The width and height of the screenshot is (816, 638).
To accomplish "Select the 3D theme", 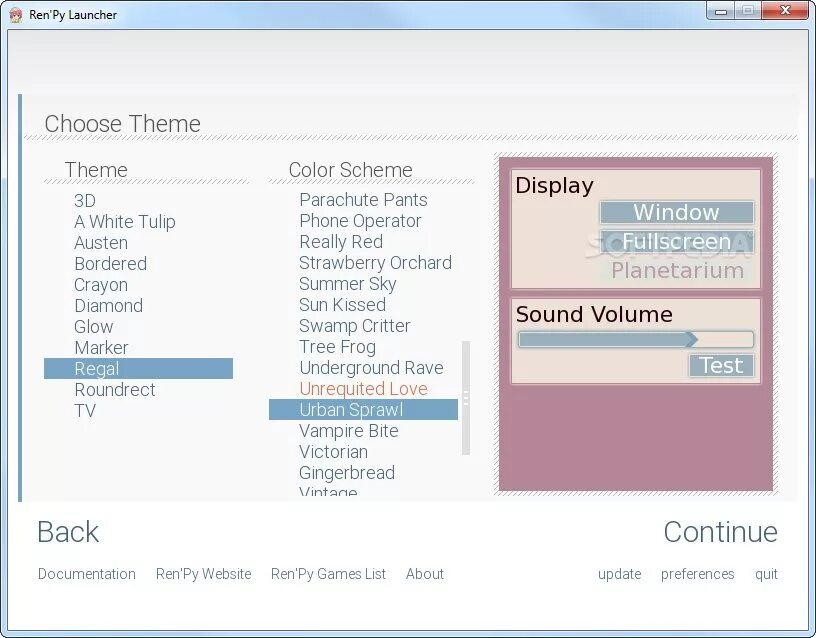I will (x=85, y=201).
